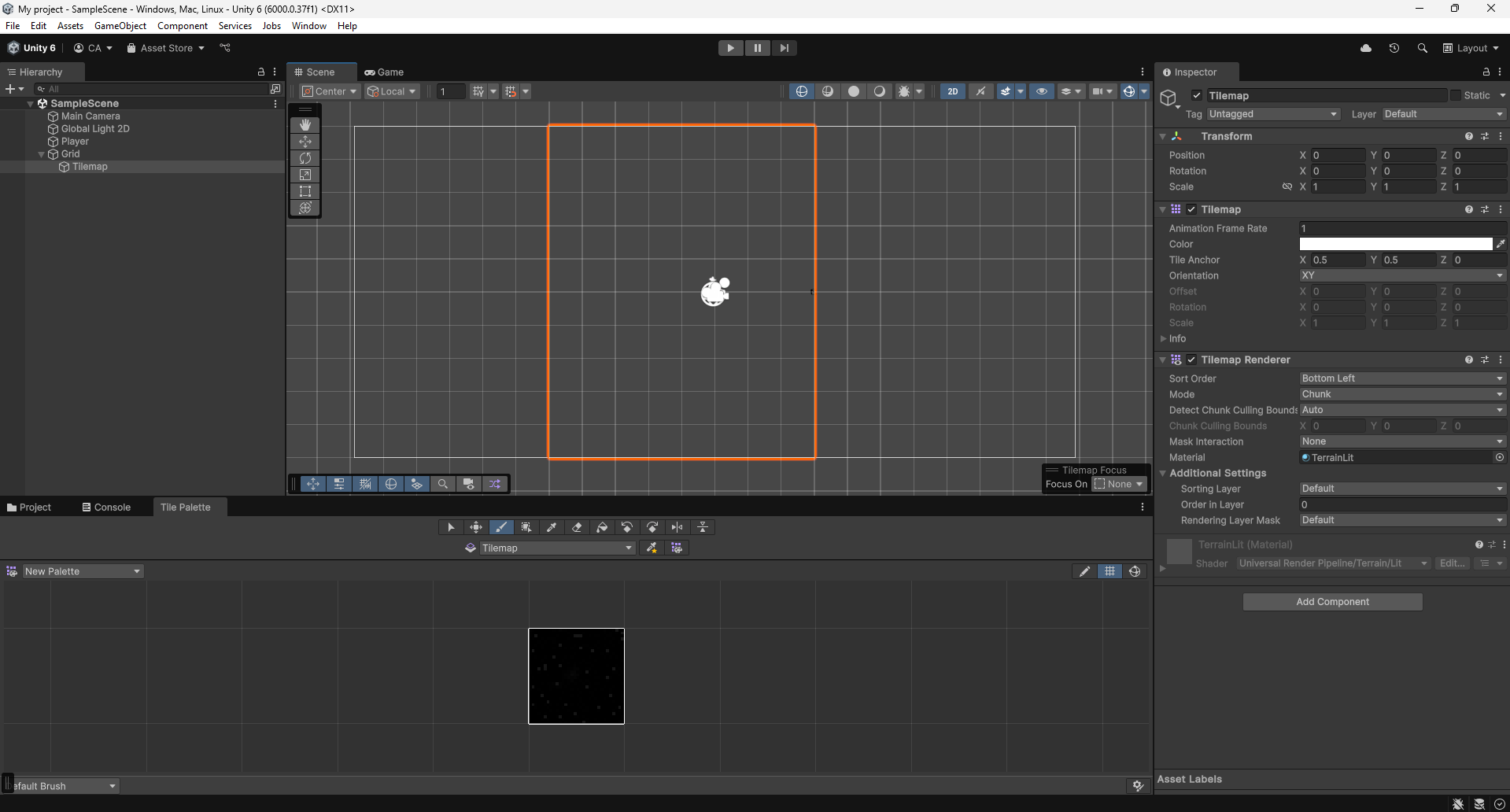This screenshot has height=812, width=1510.
Task: Click the Add Component button
Action: (x=1332, y=602)
